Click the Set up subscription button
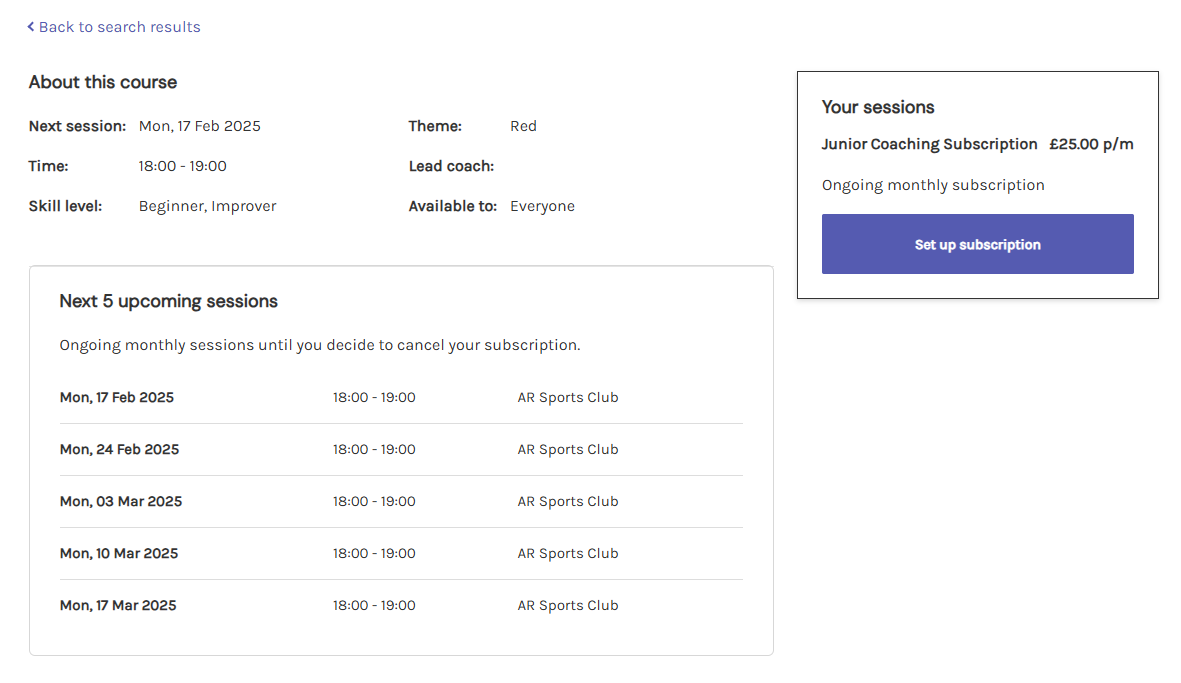The width and height of the screenshot is (1181, 683). coord(977,244)
